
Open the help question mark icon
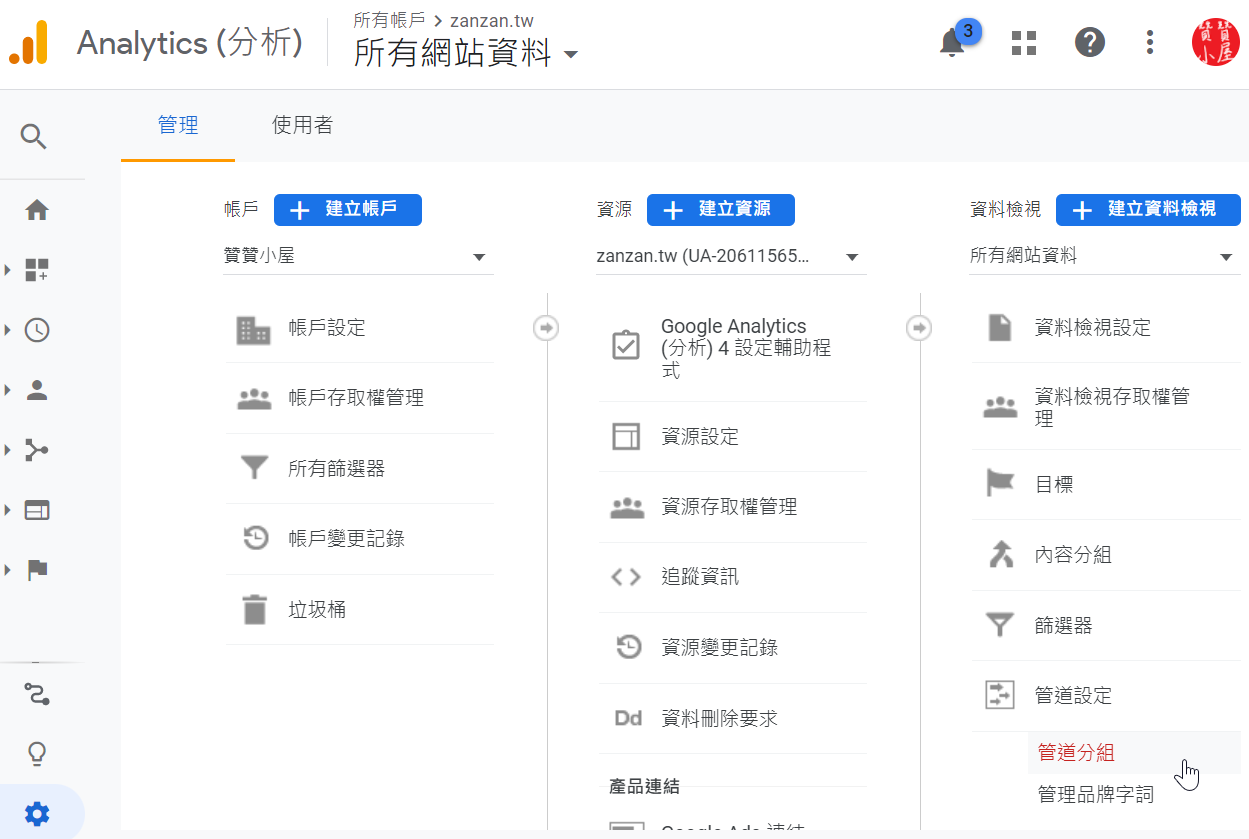pos(1090,42)
